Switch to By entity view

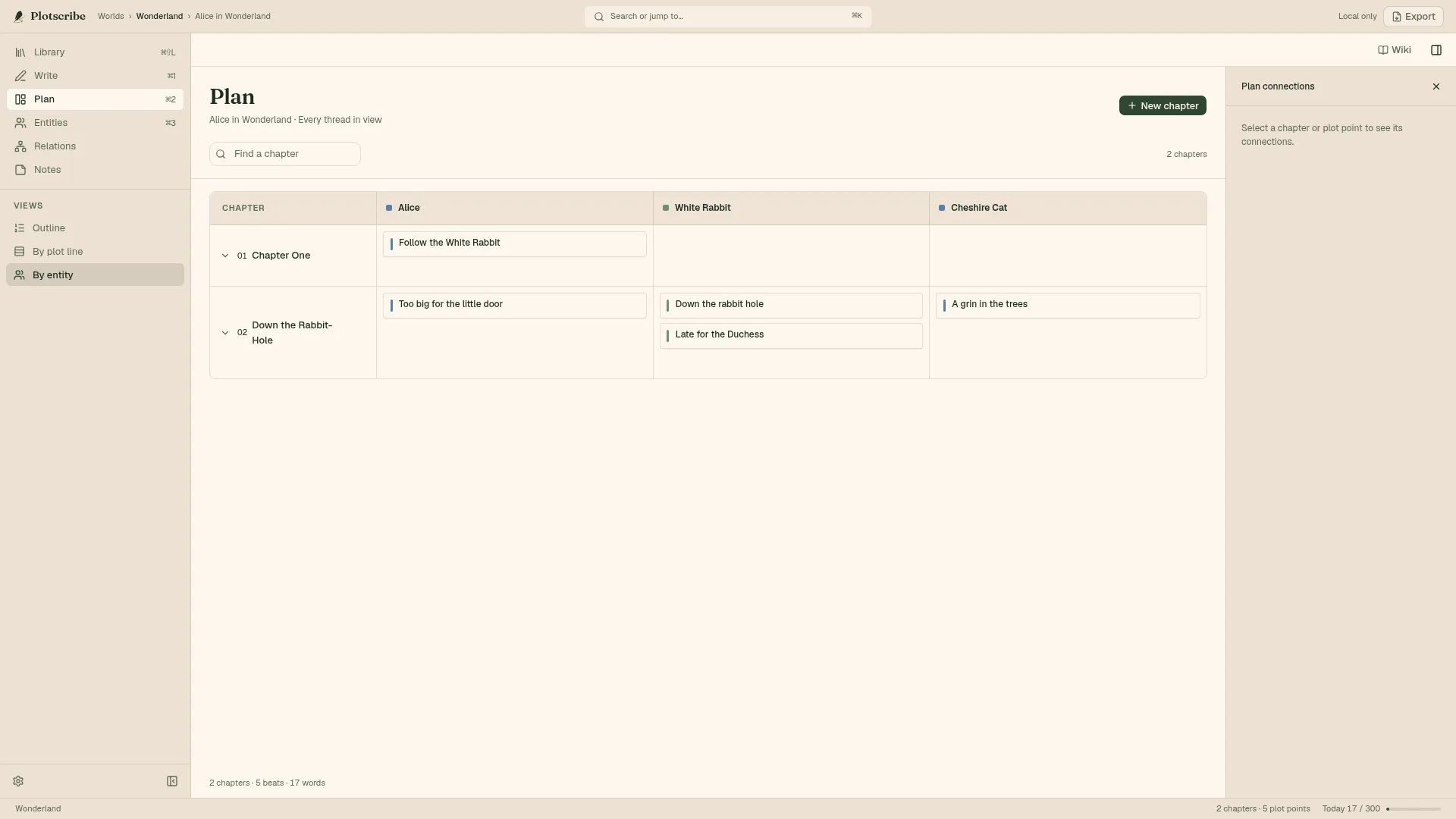click(95, 275)
